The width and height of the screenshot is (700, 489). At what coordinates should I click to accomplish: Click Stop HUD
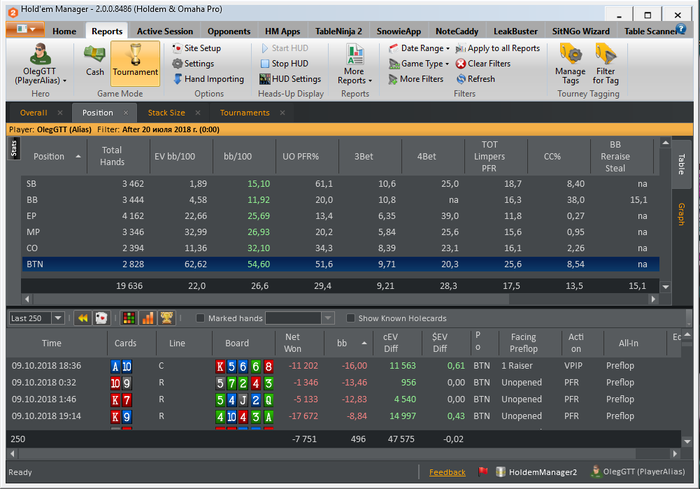click(284, 63)
